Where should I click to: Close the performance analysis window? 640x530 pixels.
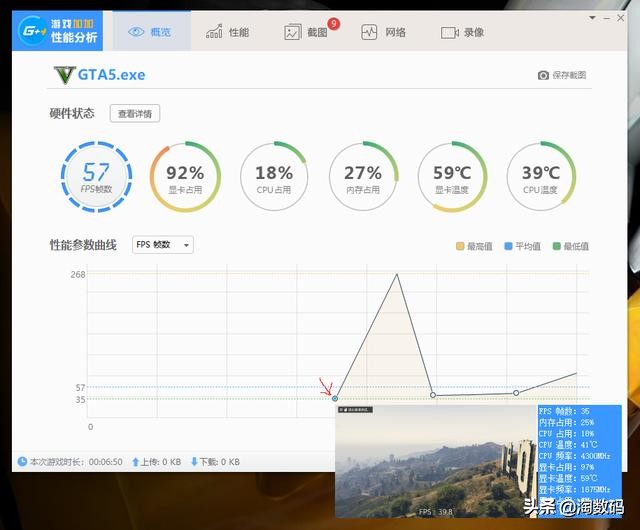(621, 18)
